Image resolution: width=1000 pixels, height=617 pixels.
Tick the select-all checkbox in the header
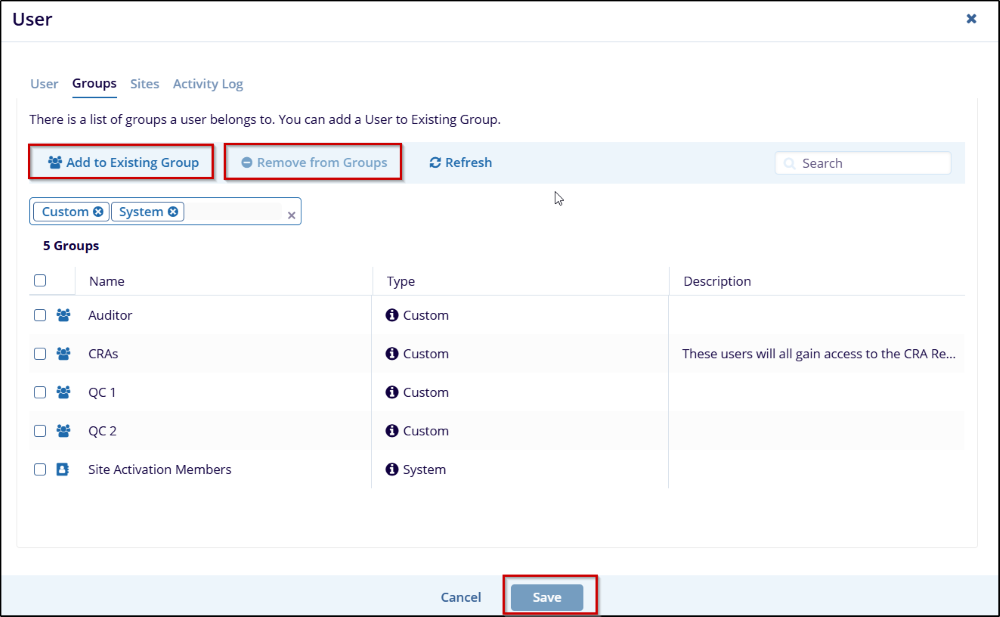click(40, 281)
